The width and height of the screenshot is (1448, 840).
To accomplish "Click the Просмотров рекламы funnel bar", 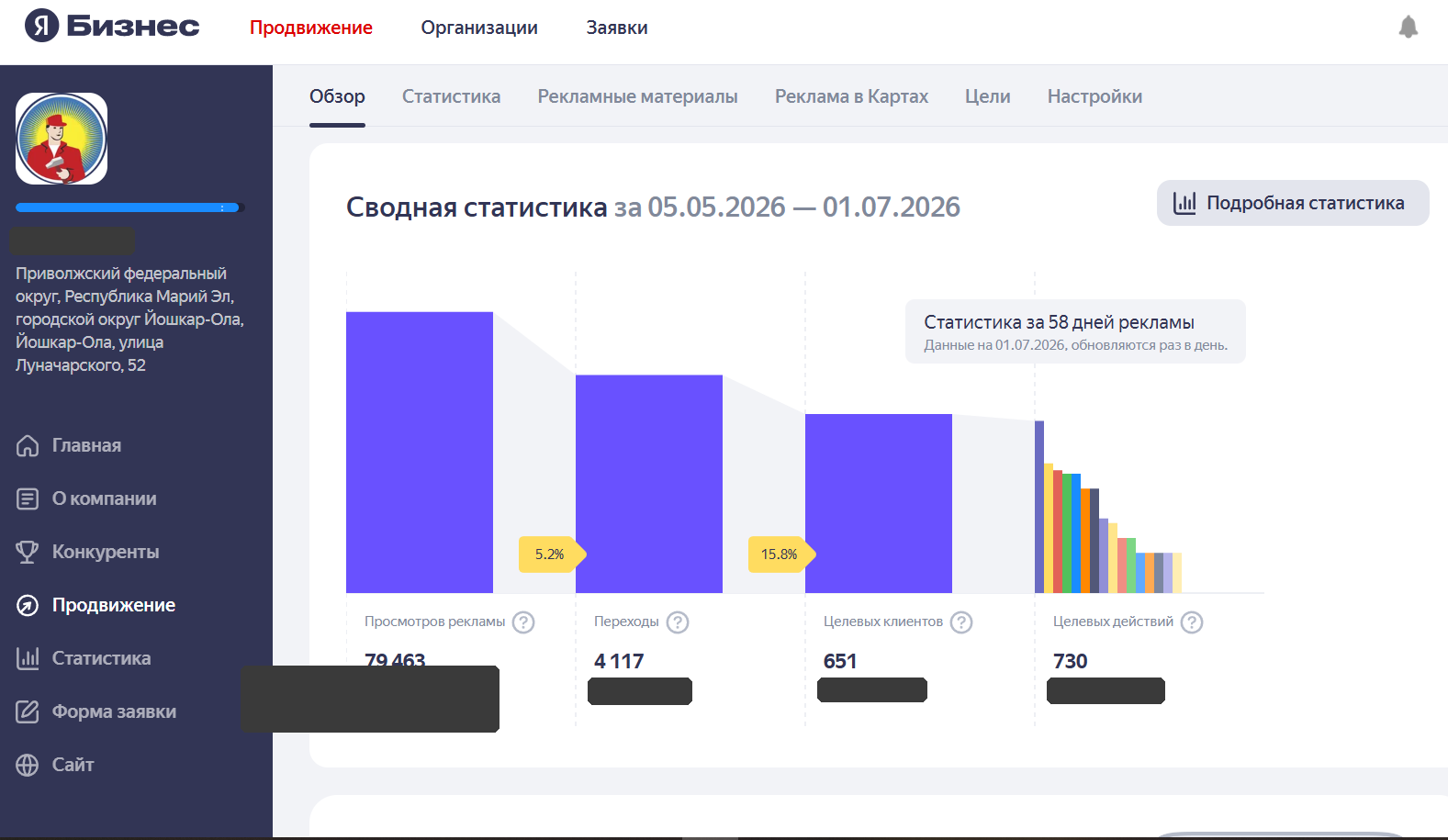I will (x=420, y=453).
